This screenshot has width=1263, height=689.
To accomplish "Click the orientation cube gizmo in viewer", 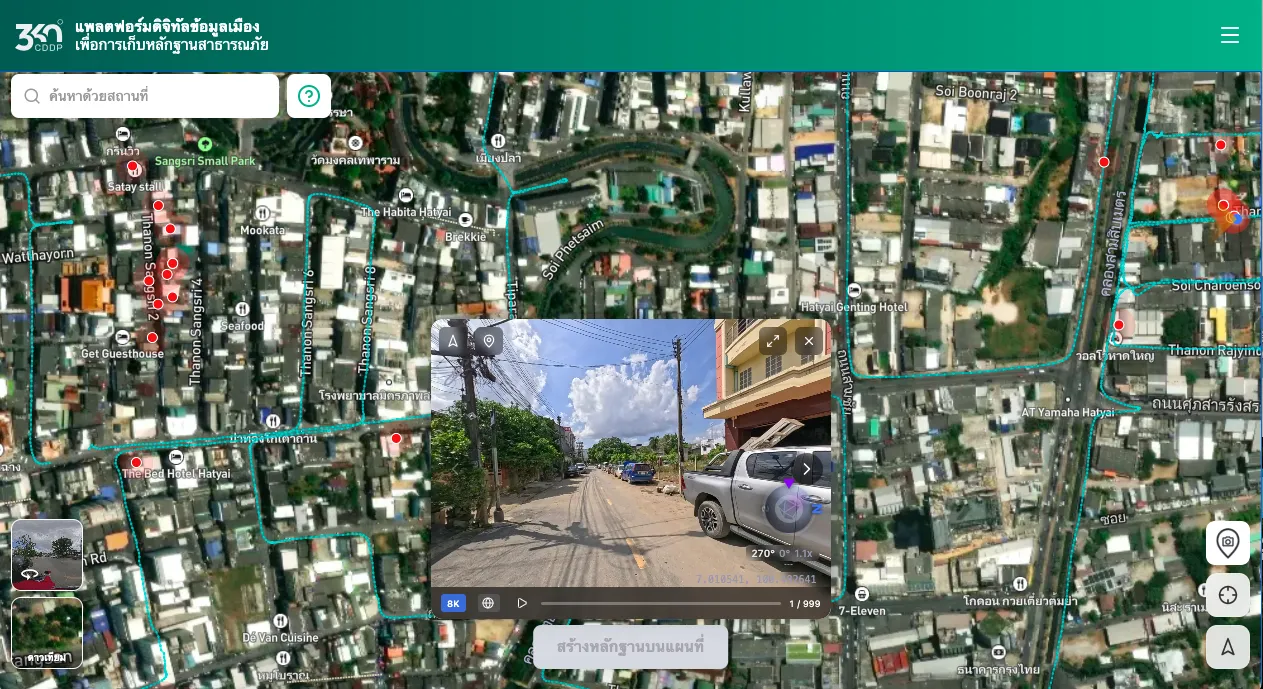I will coord(789,508).
